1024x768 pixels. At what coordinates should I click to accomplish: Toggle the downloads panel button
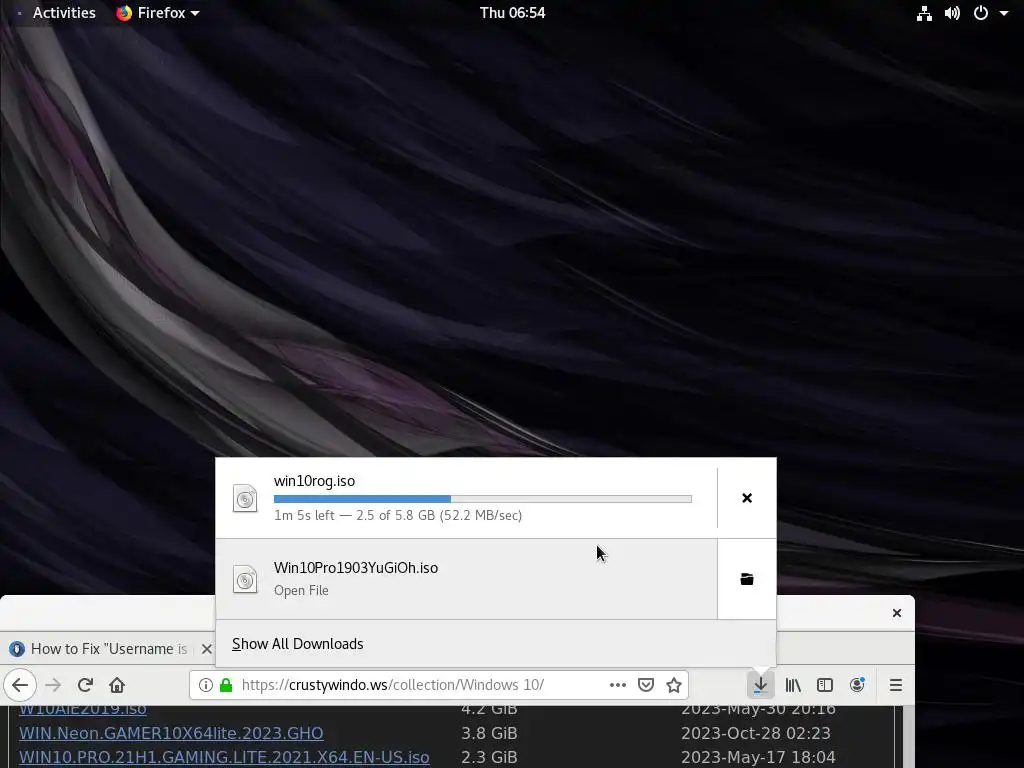[761, 685]
